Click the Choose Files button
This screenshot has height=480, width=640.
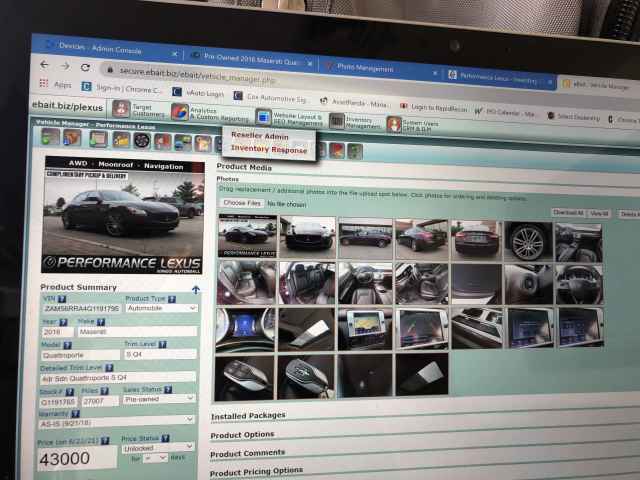pos(242,203)
